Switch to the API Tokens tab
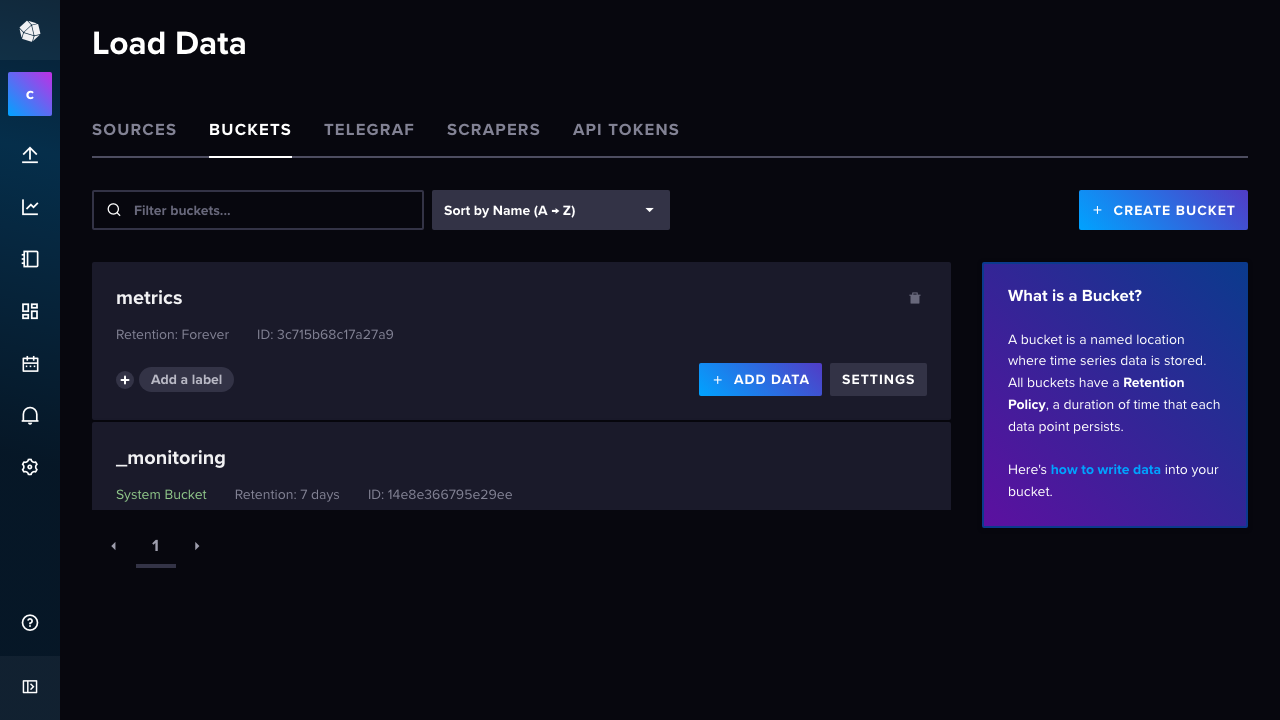The image size is (1280, 720). [626, 130]
